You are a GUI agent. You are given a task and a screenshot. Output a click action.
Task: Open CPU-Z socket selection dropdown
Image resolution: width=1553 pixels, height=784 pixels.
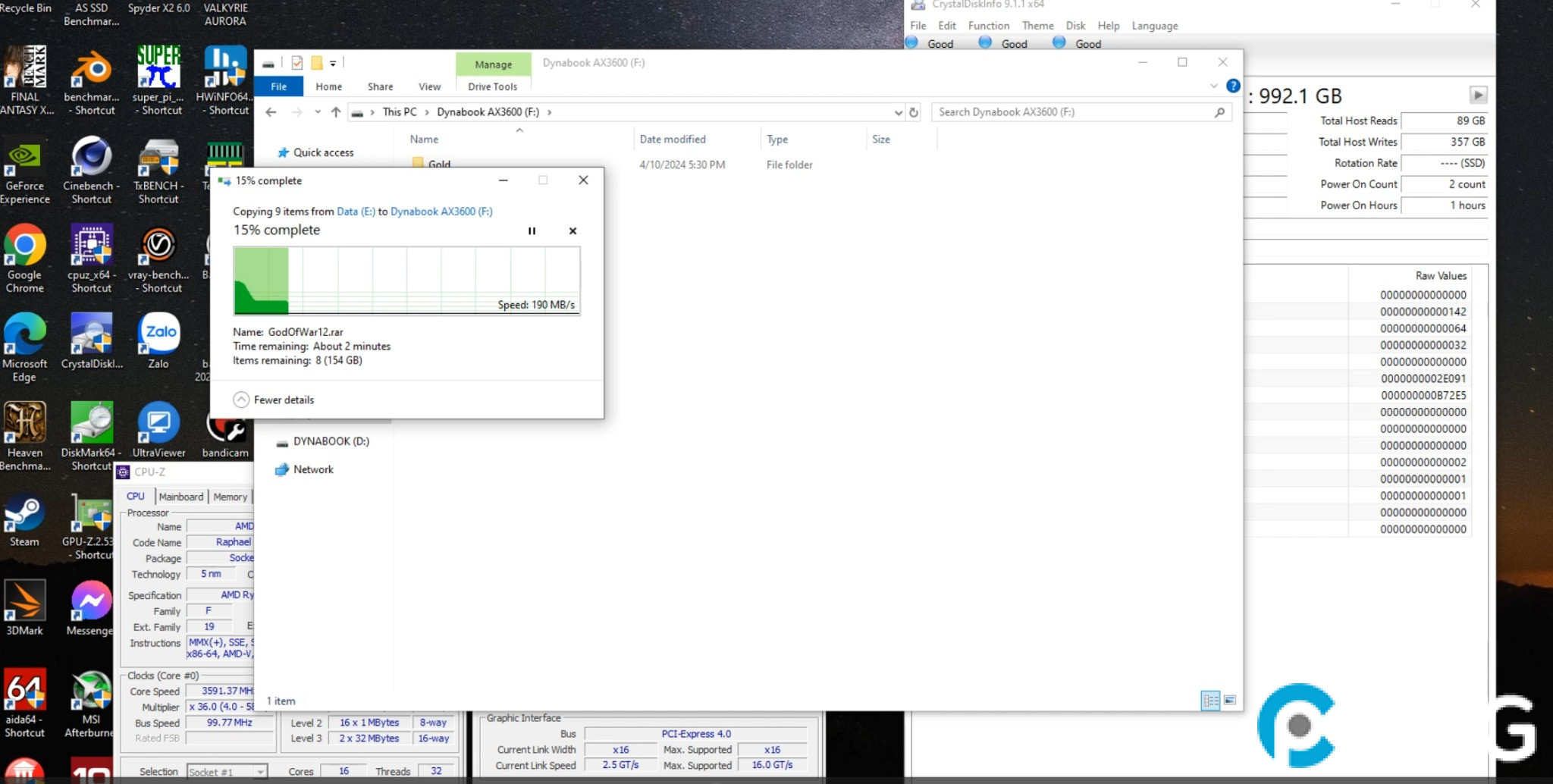pos(260,772)
